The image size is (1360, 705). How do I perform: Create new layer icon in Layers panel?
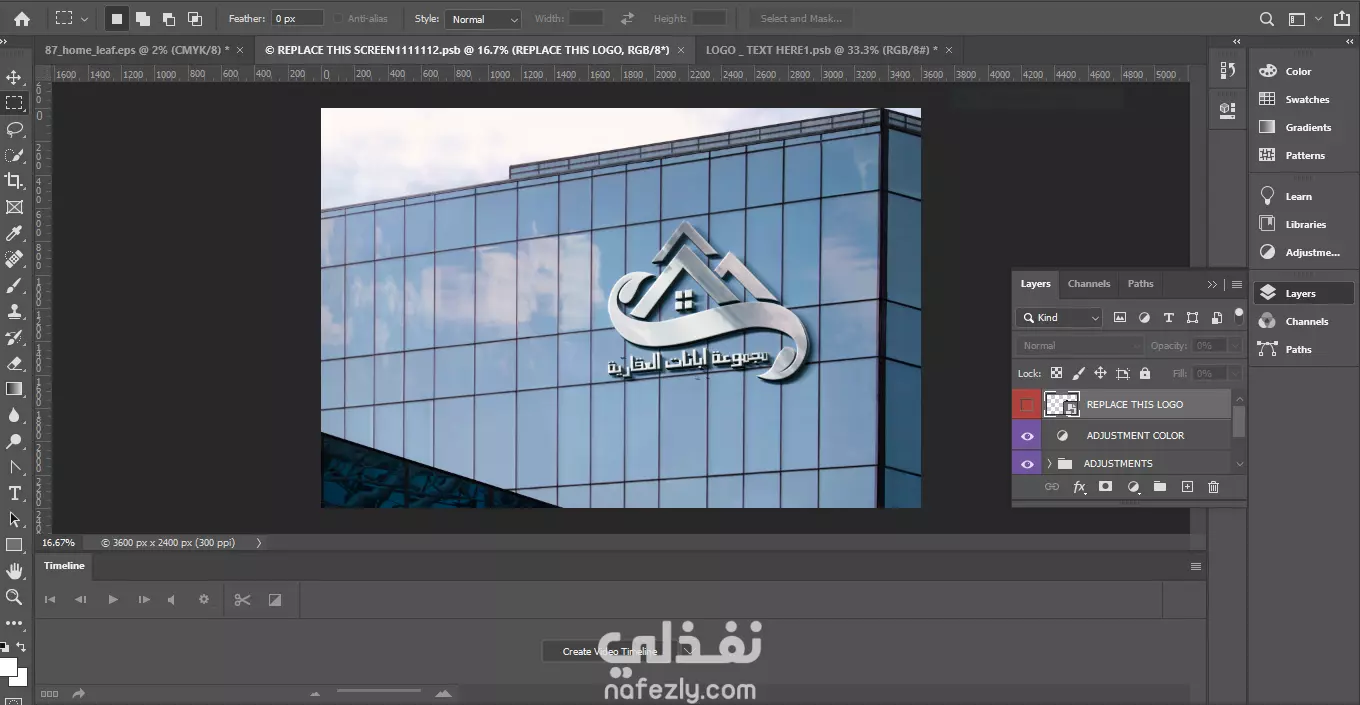pos(1187,487)
